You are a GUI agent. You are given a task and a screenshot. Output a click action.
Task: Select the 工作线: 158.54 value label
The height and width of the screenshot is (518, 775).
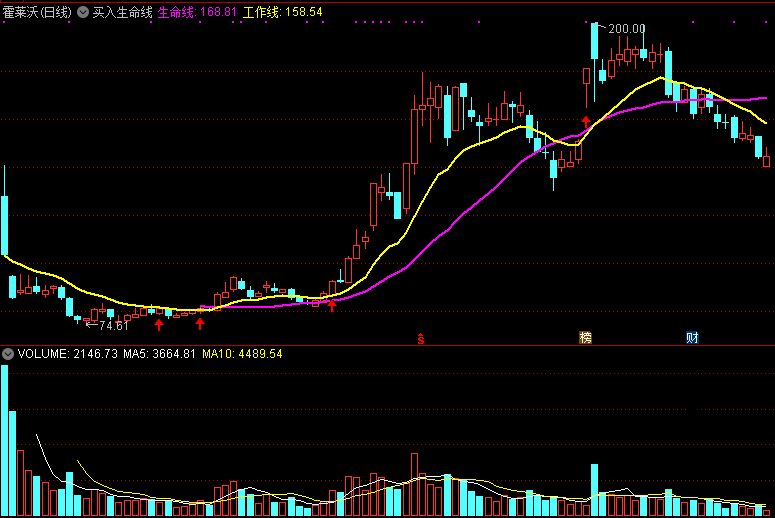point(282,12)
